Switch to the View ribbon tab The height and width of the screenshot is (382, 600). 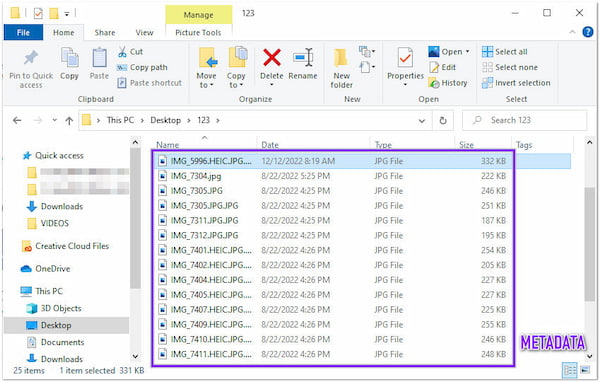click(x=144, y=33)
